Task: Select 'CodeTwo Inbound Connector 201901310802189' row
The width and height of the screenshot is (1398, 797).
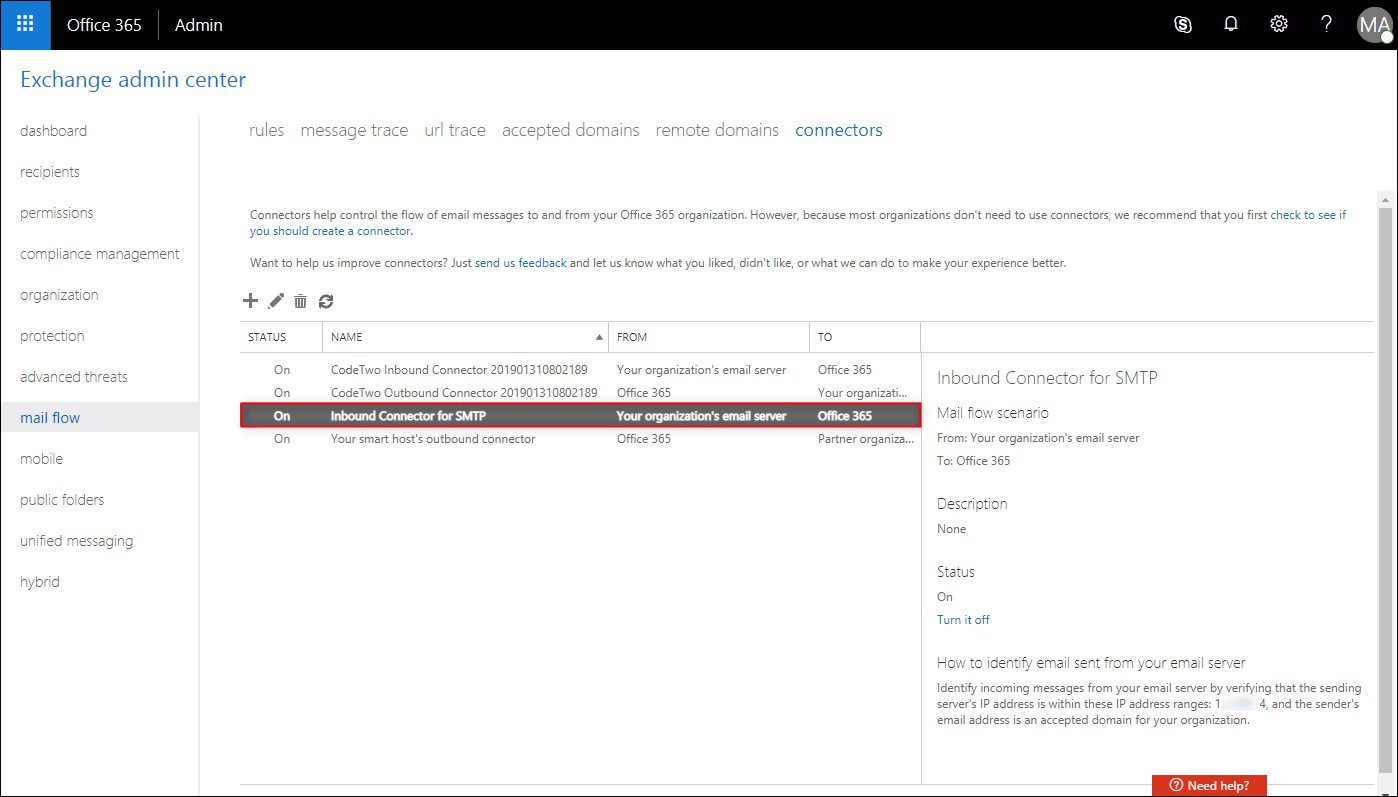Action: 580,370
